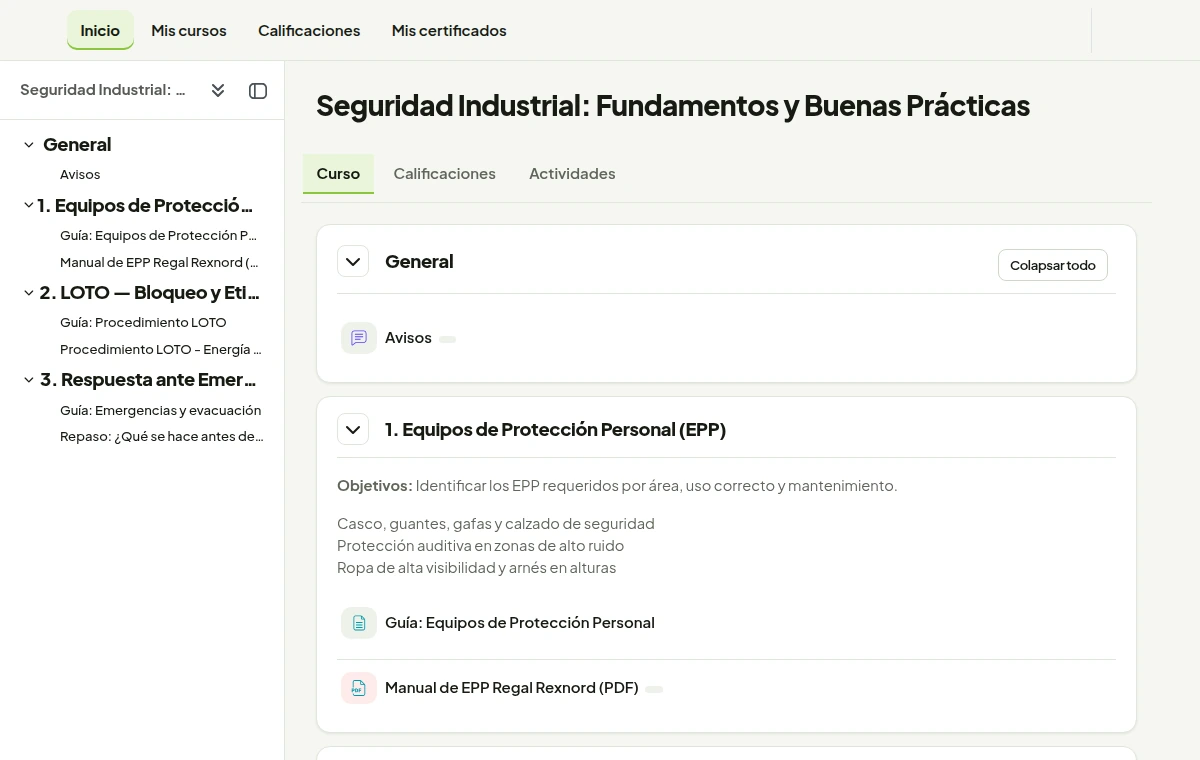Click text Protección auditiva en zonas de alto ruido
Viewport: 1200px width, 760px height.
click(x=480, y=546)
